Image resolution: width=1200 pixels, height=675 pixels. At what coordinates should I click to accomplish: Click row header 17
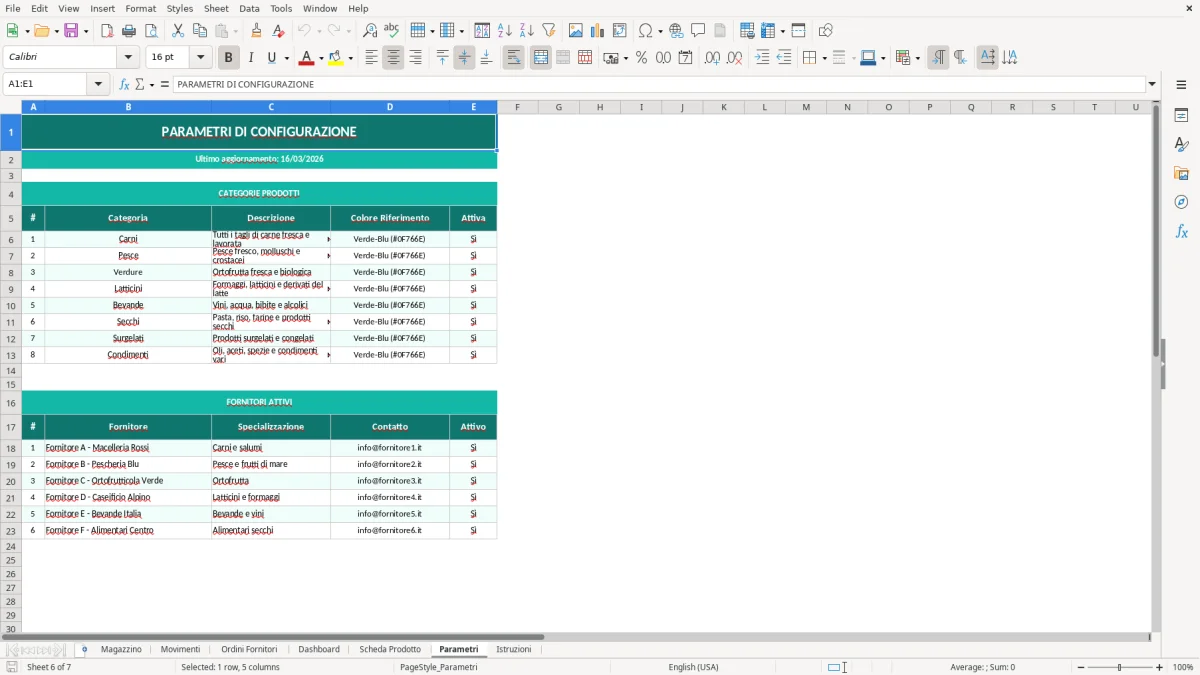click(11, 427)
